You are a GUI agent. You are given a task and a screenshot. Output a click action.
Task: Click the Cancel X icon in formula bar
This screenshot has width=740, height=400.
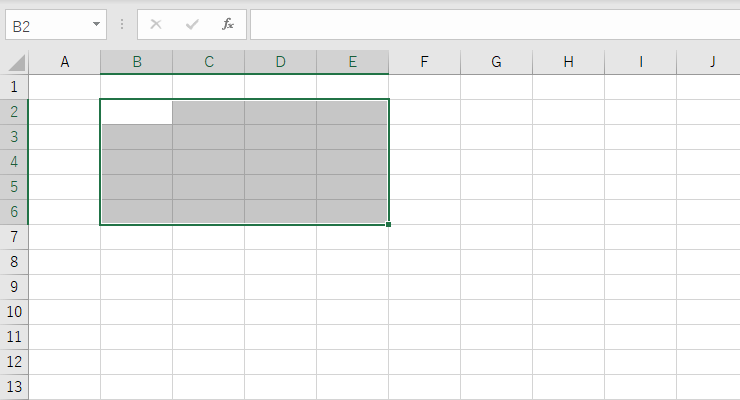click(x=156, y=25)
